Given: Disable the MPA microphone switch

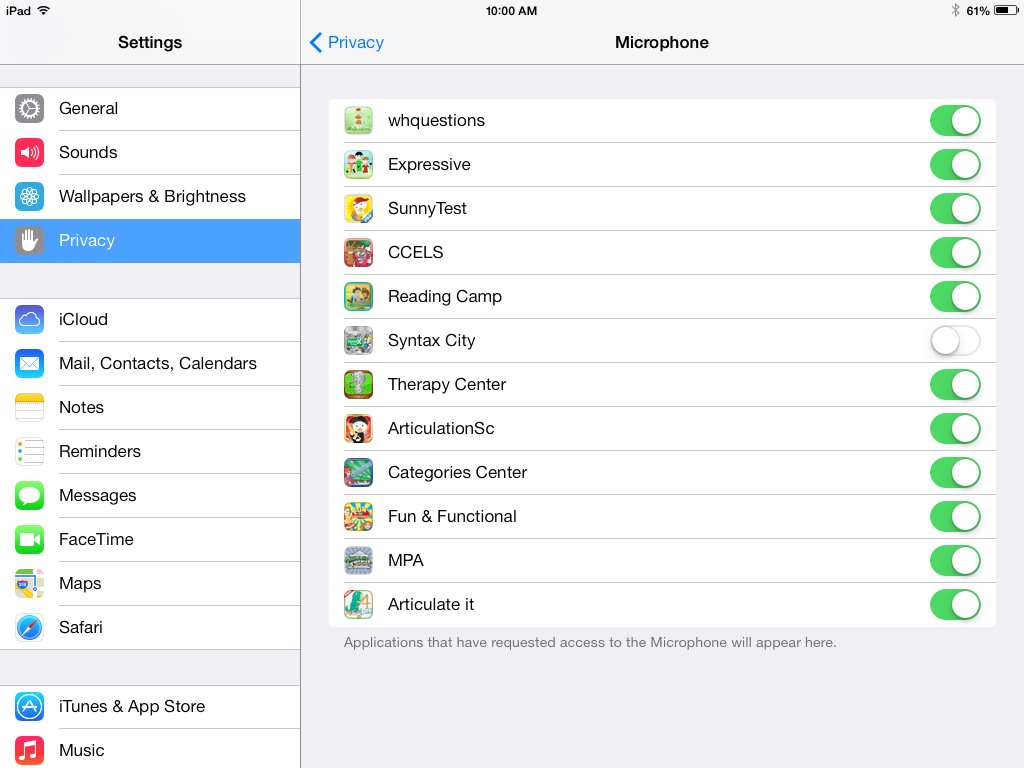Looking at the screenshot, I should pyautogui.click(x=955, y=560).
